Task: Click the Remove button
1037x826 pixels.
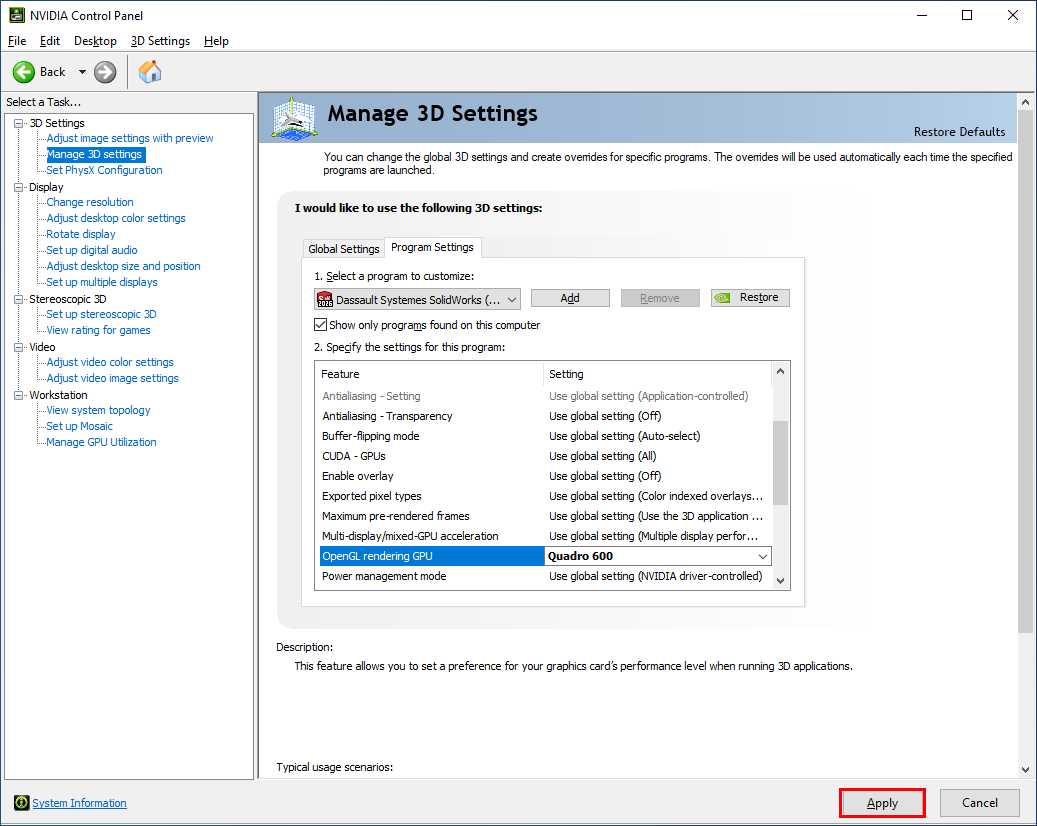Action: click(659, 298)
